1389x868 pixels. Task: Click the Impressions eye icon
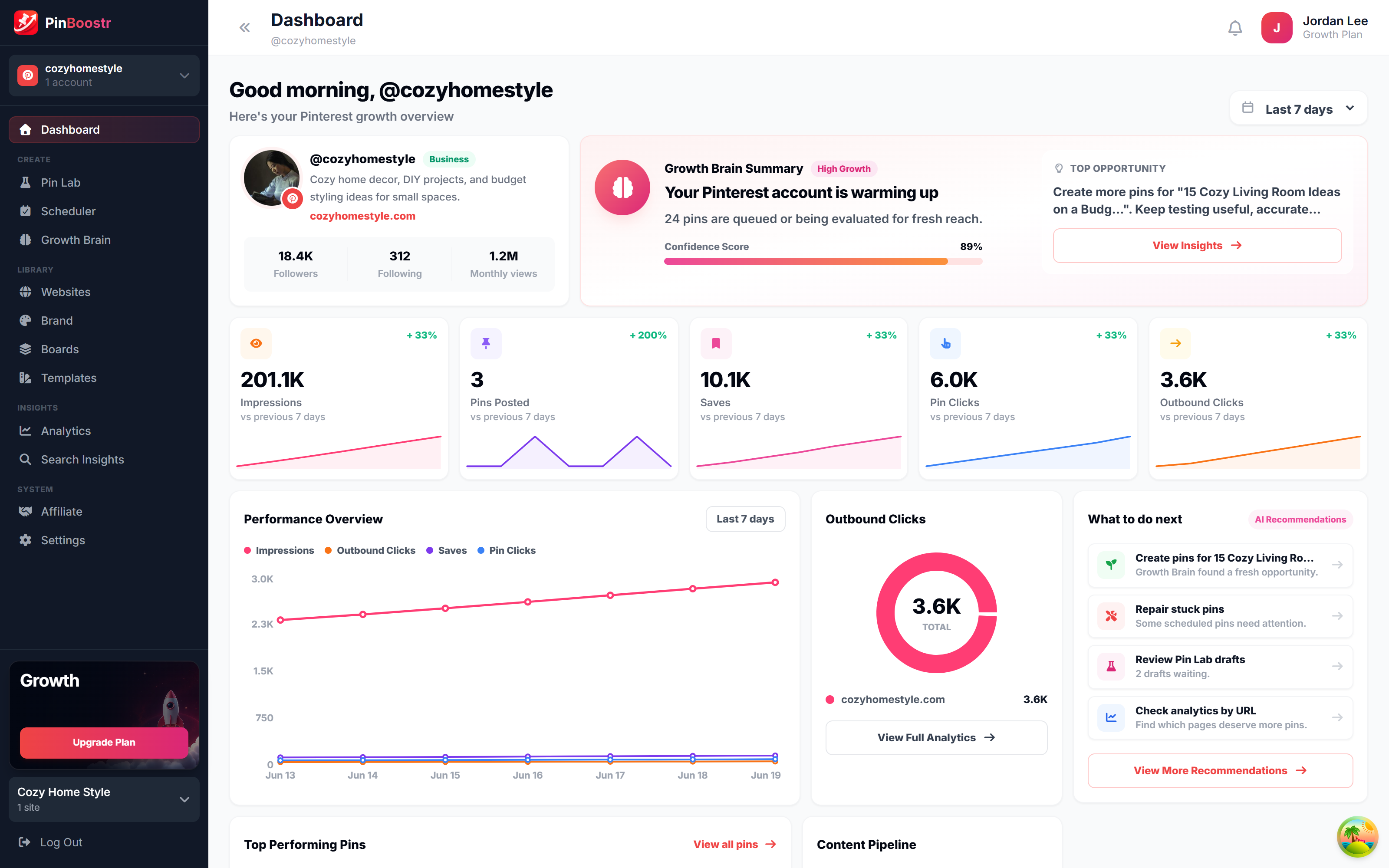(x=256, y=343)
